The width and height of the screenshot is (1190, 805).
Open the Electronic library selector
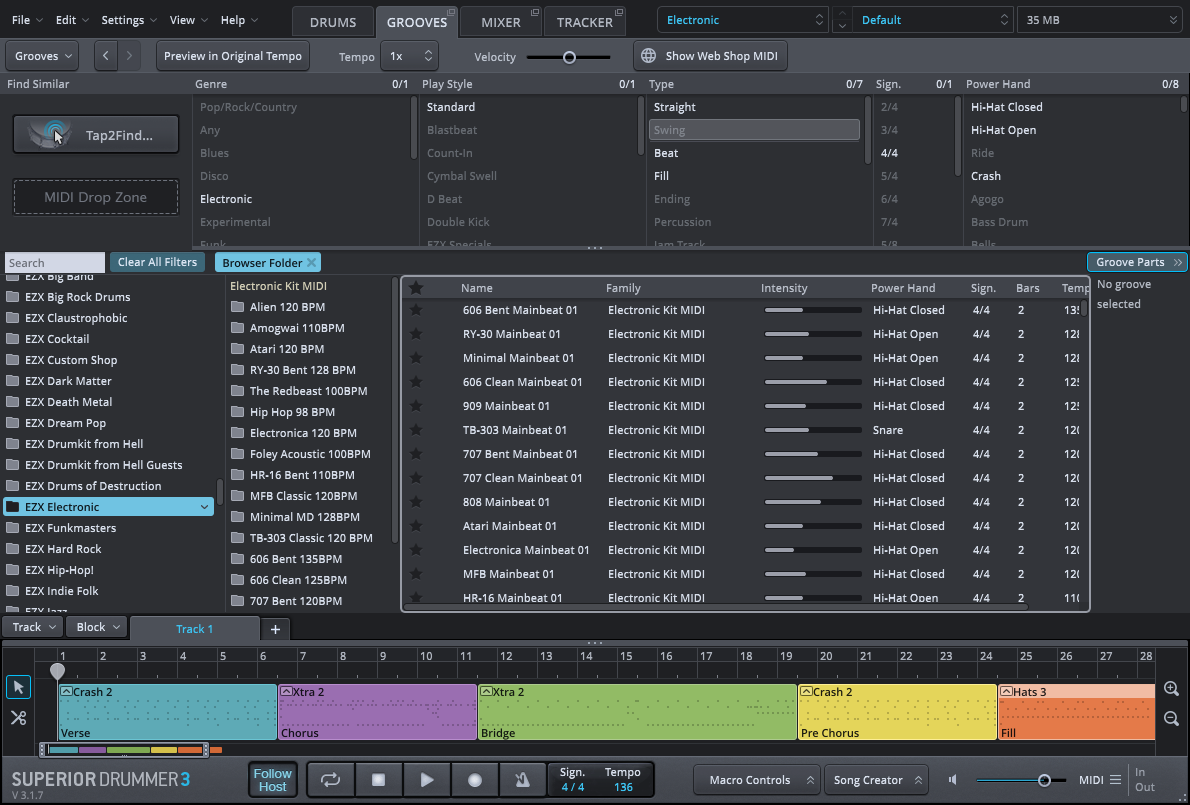742,20
